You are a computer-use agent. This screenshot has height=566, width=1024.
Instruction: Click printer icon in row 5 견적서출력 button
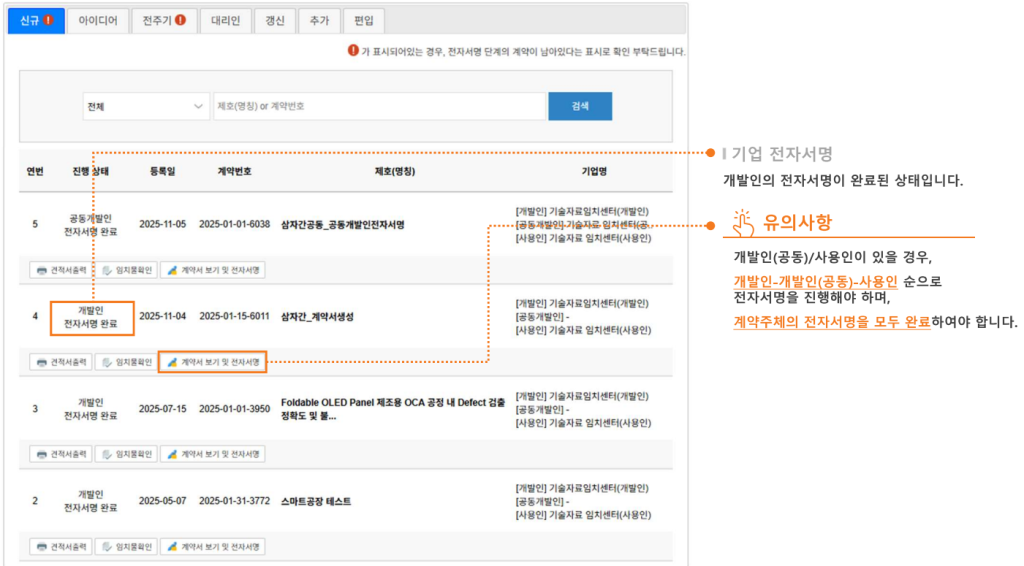point(42,270)
